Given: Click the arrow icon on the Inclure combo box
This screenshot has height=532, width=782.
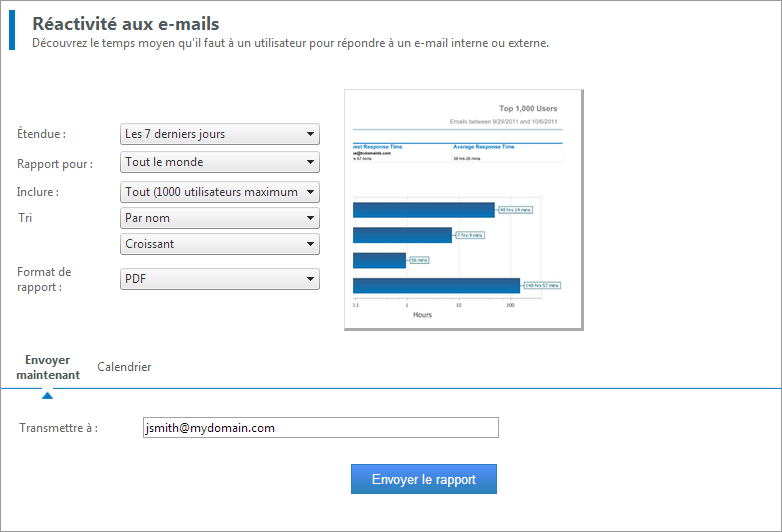Looking at the screenshot, I should point(310,192).
